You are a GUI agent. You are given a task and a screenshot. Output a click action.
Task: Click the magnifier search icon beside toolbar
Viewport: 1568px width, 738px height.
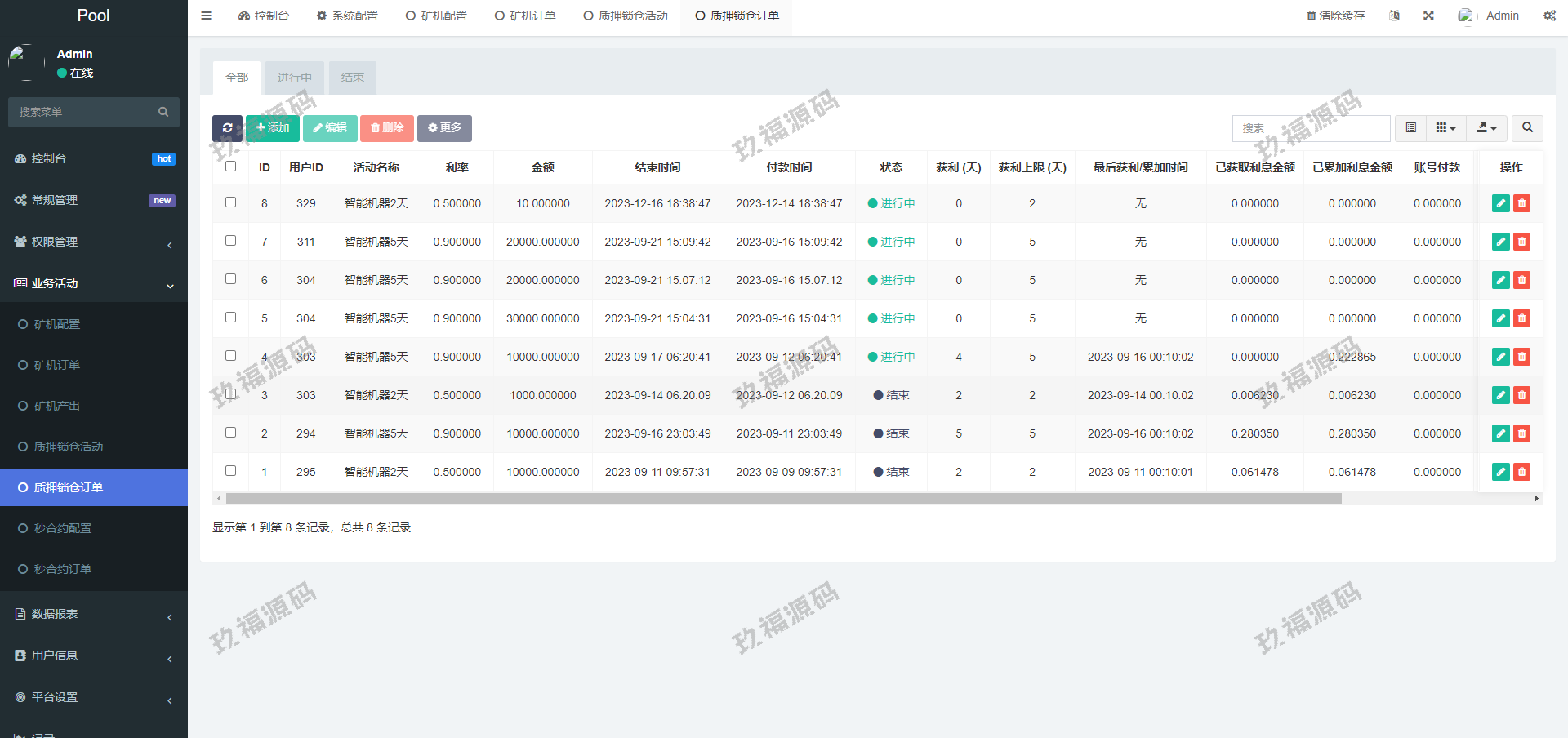coord(1527,128)
